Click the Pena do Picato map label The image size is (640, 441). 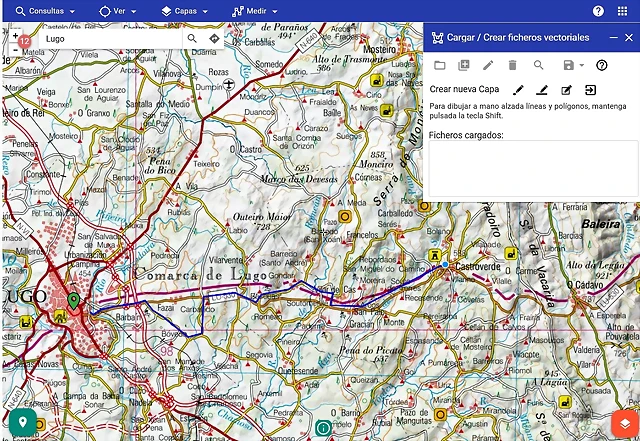point(371,350)
